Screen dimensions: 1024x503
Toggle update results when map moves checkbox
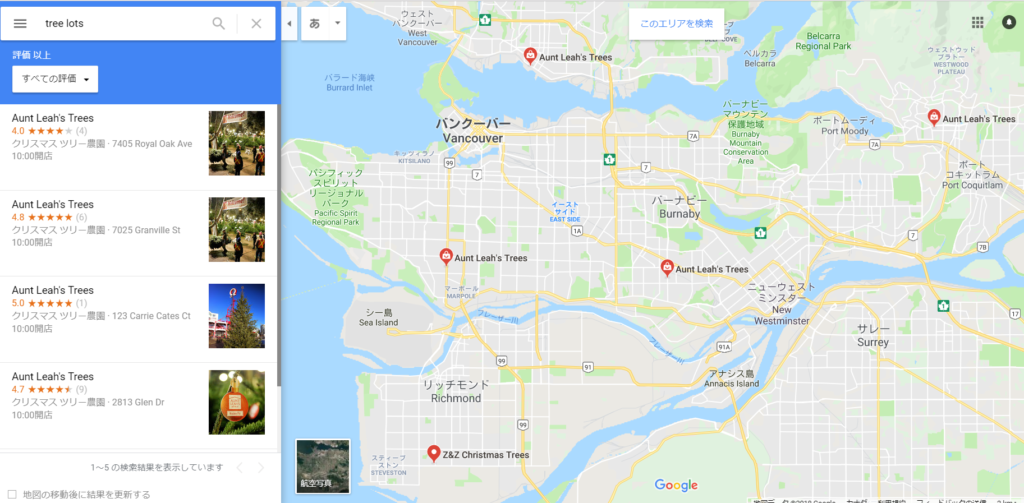pos(12,495)
